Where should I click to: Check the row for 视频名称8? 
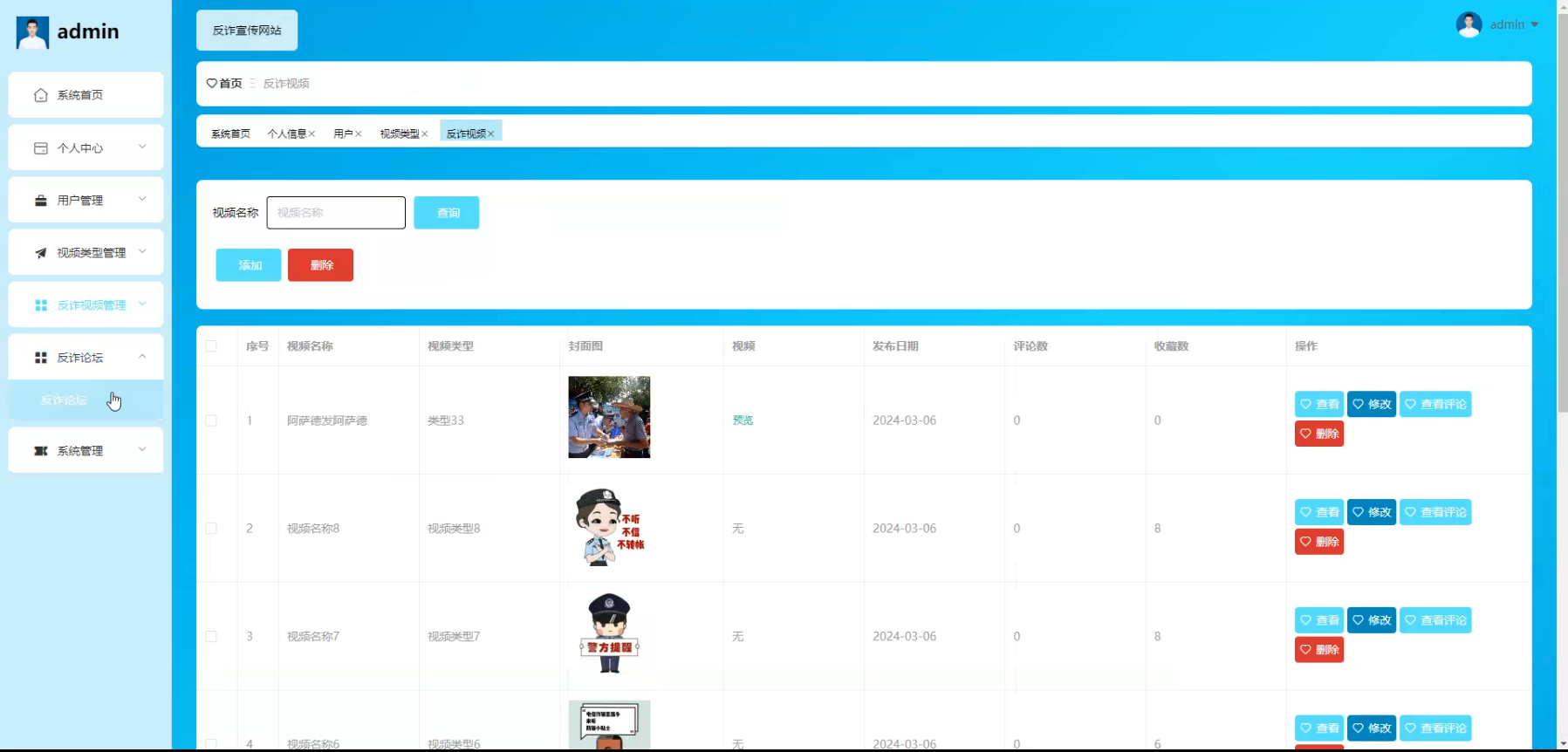(211, 529)
